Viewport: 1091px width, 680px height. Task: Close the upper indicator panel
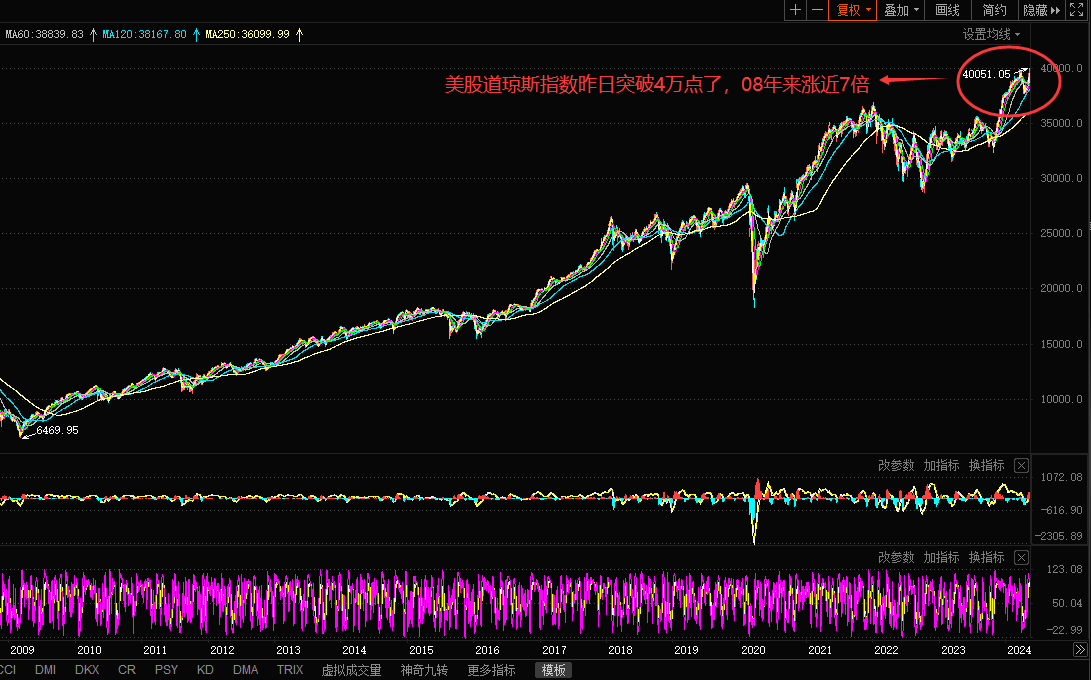pos(1021,466)
